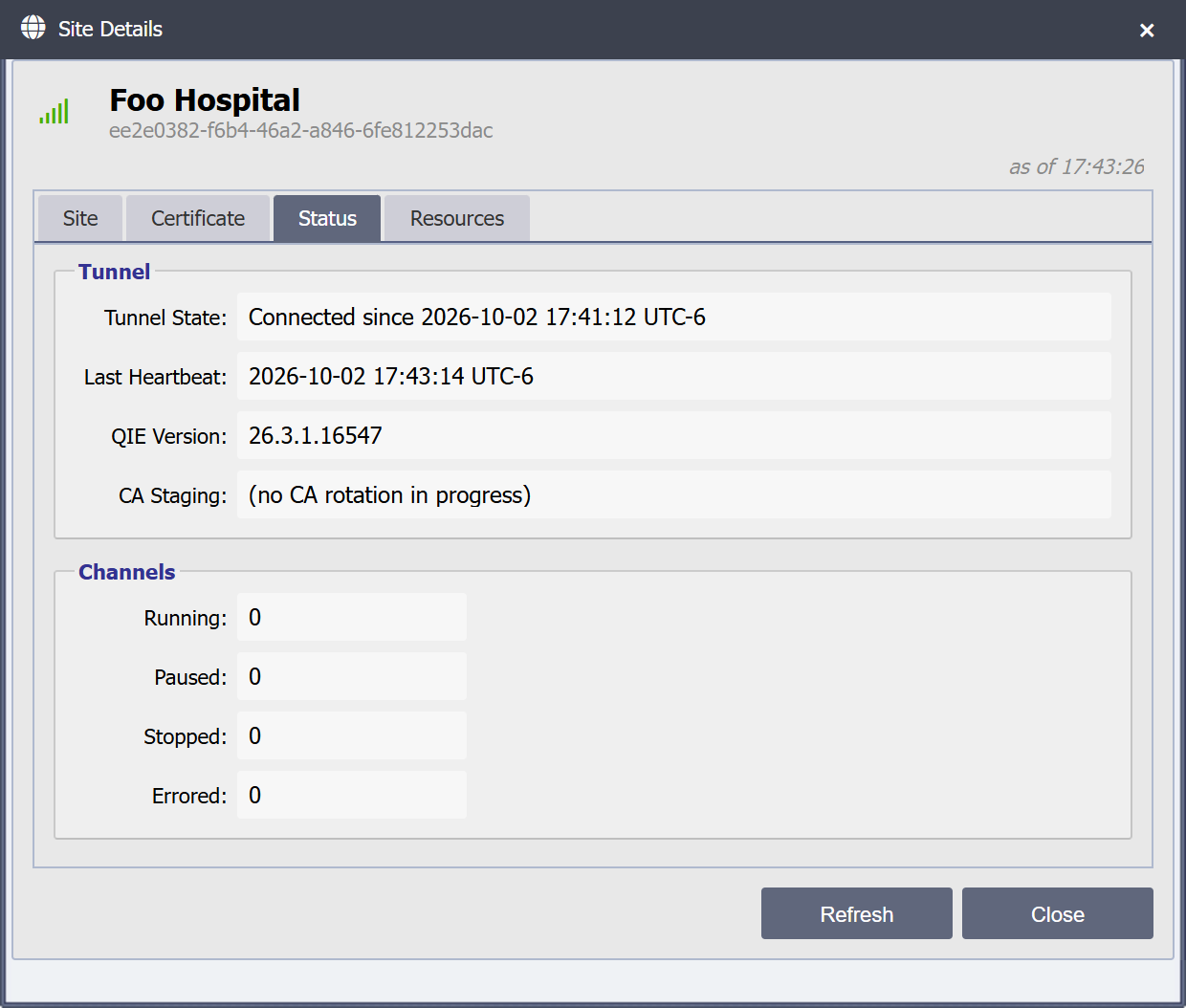
Task: Click the Channels group heading
Action: pyautogui.click(x=127, y=572)
